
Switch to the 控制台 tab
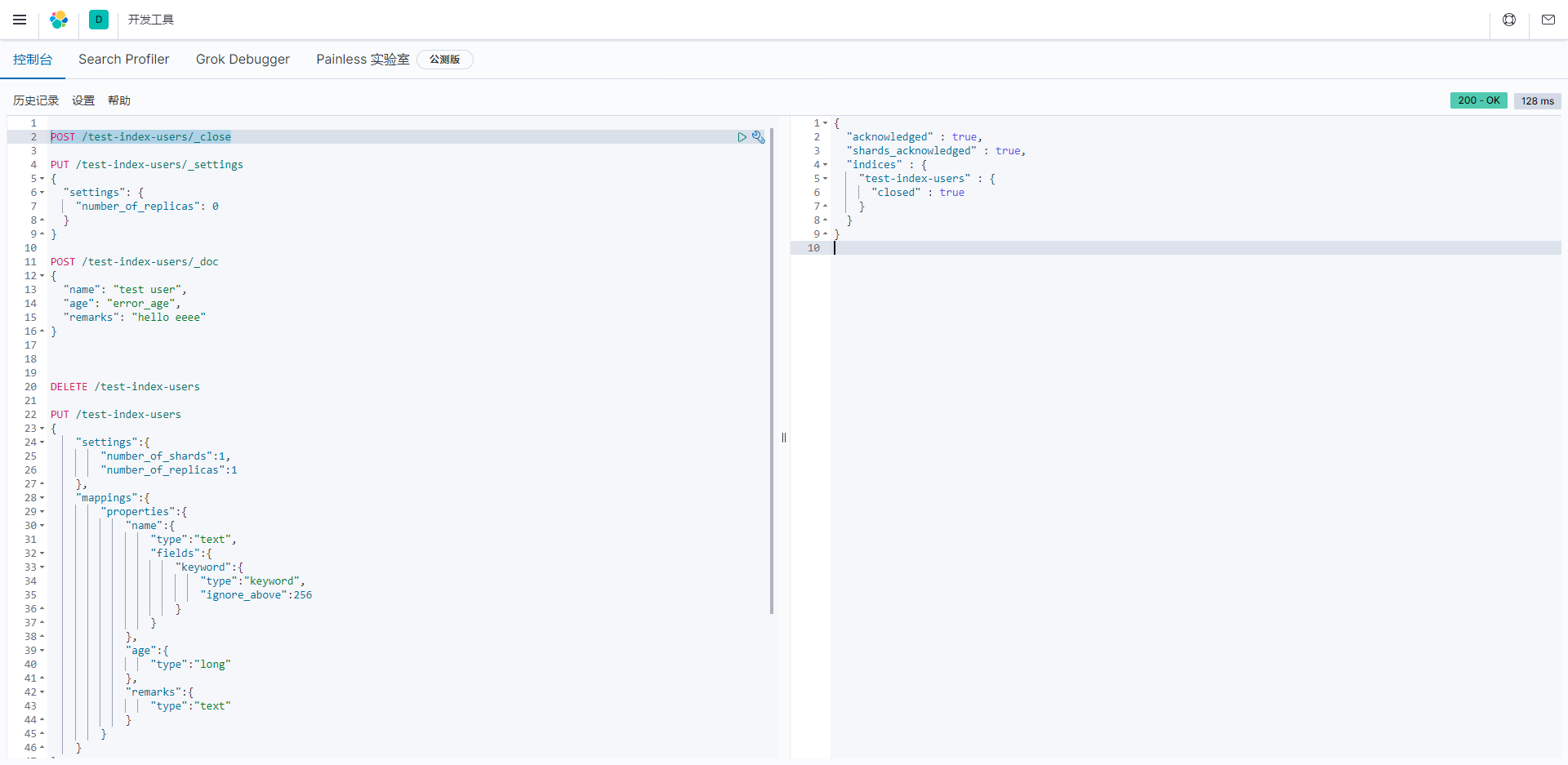pyautogui.click(x=33, y=60)
